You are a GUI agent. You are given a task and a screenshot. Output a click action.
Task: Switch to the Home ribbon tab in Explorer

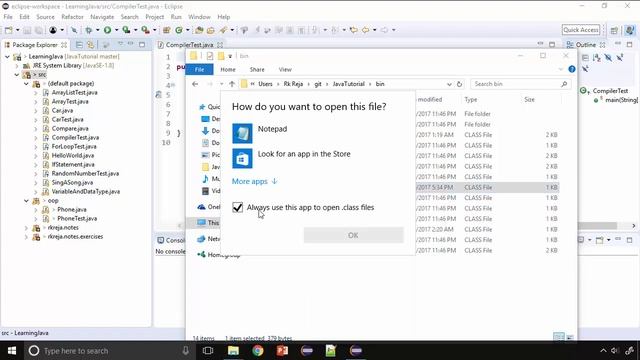[228, 69]
